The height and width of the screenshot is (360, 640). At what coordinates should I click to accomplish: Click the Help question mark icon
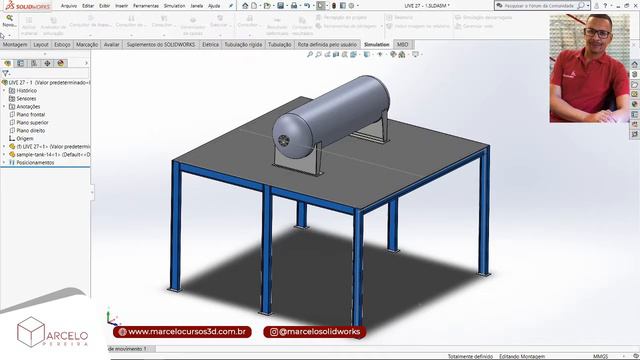click(605, 6)
